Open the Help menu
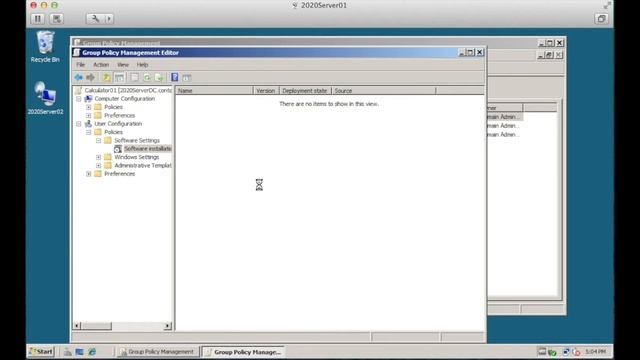Viewport: 640px width, 360px height. (142, 65)
